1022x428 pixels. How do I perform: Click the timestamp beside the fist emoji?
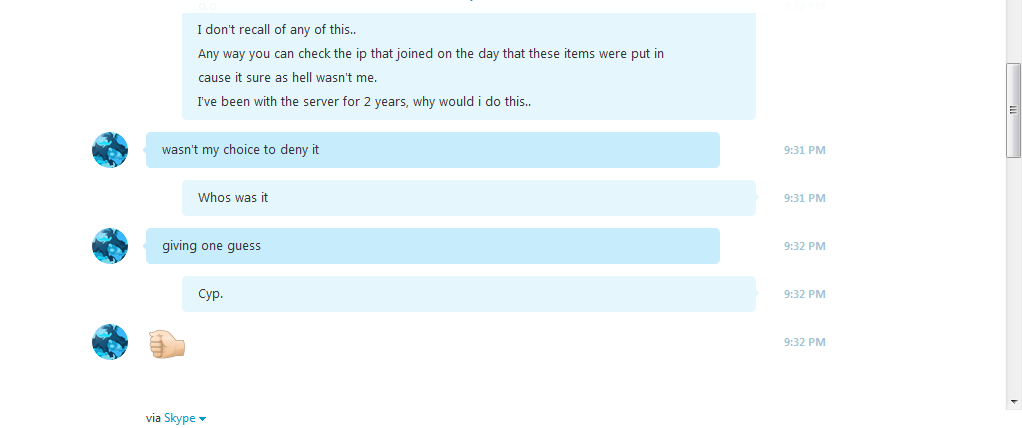[804, 342]
